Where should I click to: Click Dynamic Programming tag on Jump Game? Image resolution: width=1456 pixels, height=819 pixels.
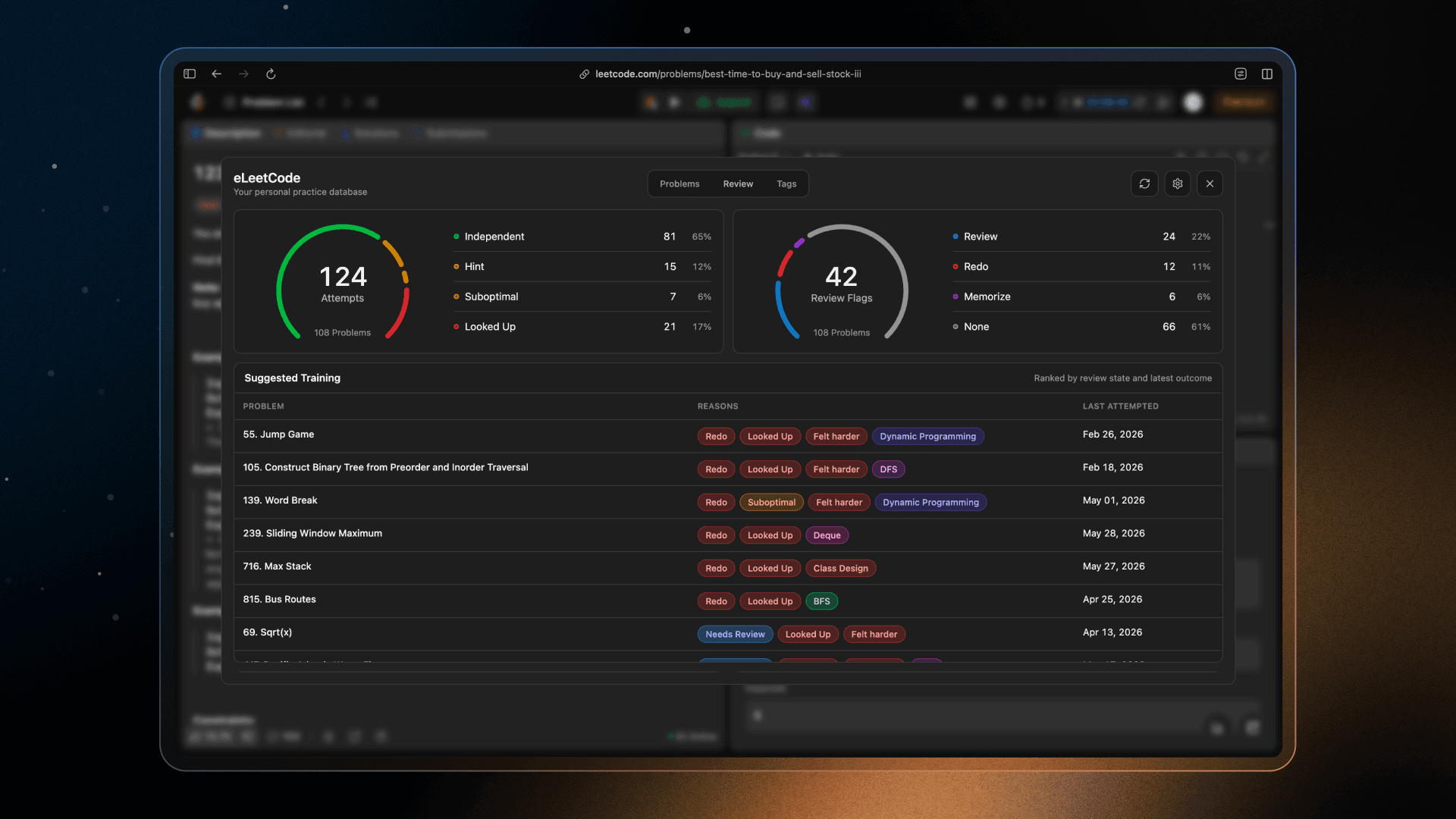pyautogui.click(x=927, y=436)
